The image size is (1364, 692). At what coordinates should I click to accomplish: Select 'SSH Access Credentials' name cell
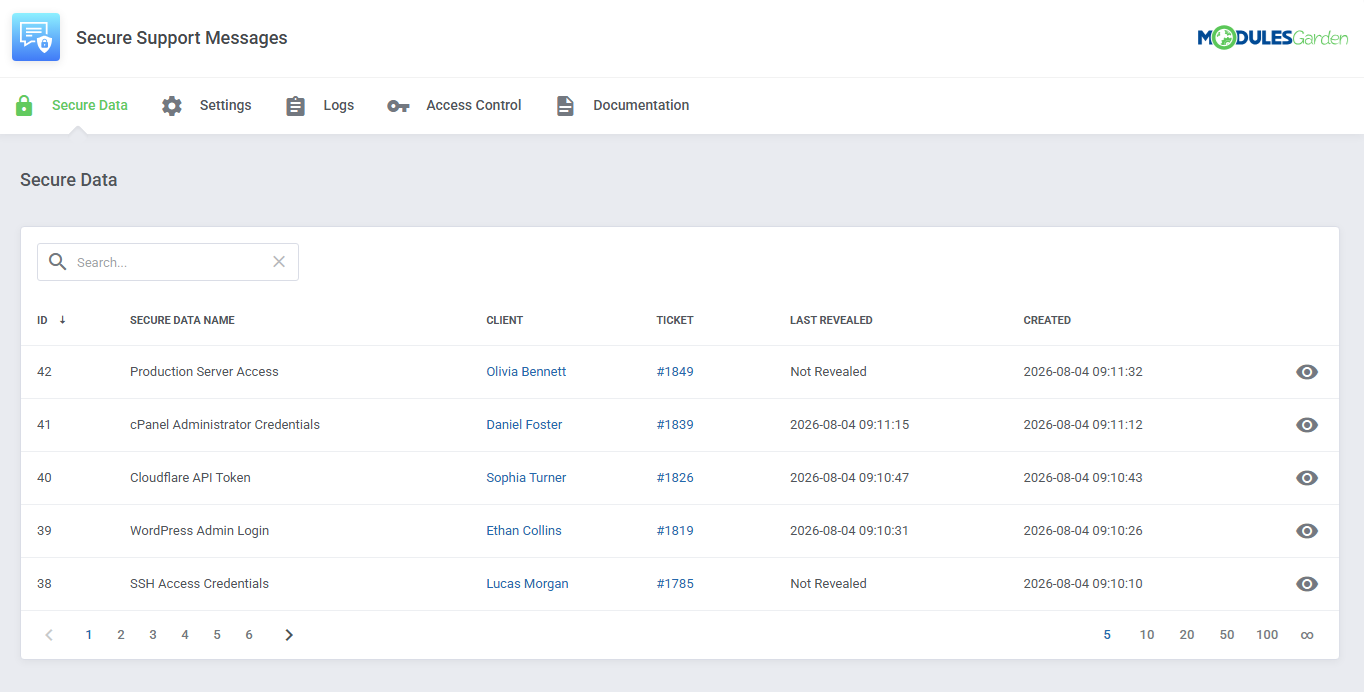199,584
